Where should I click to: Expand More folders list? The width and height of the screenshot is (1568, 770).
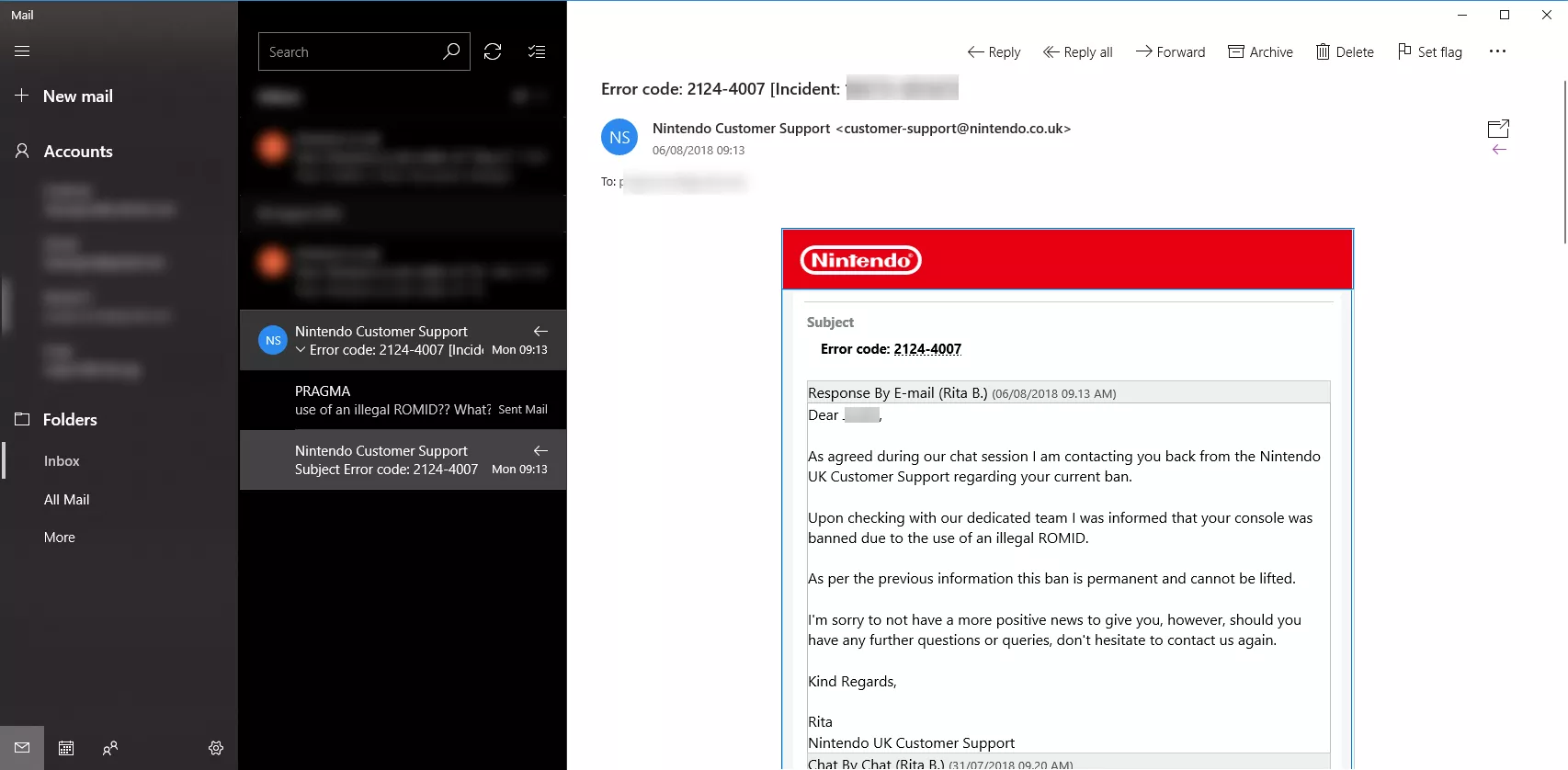(60, 538)
